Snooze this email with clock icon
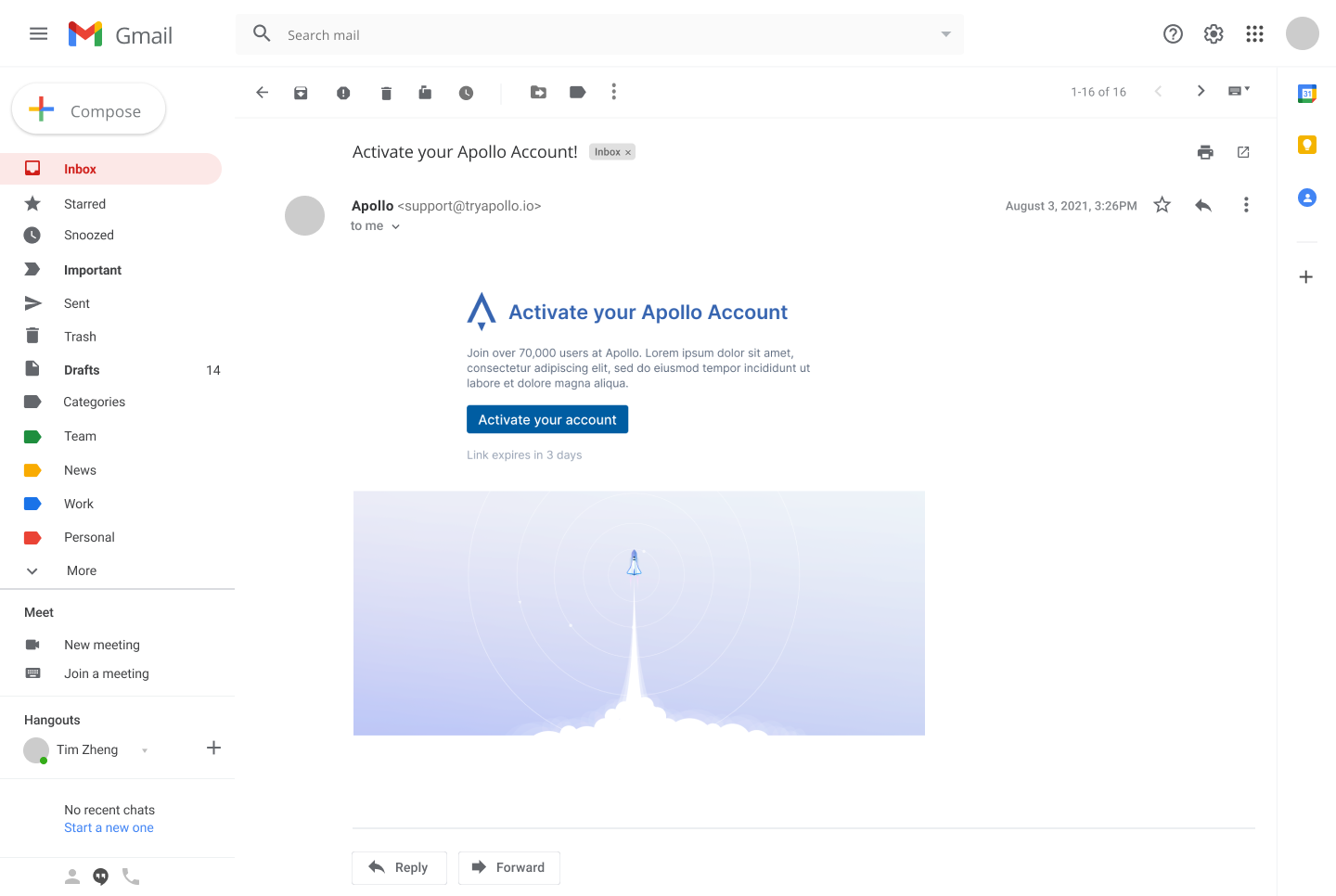Screen dimensions: 1336x896 pos(466,93)
